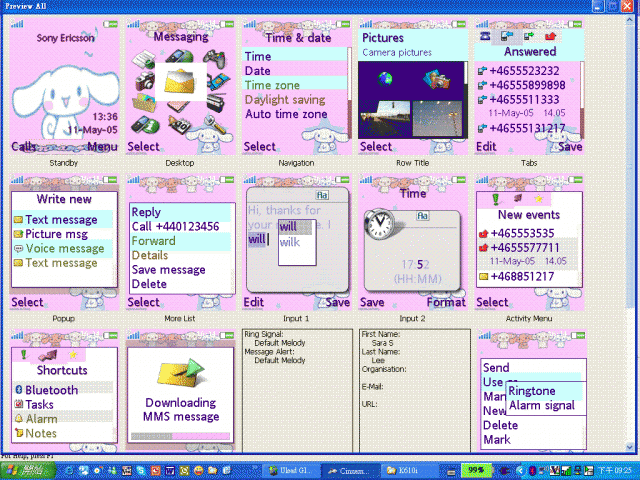Open the highlighted answered-calls tab in Tabs preview

(x=507, y=36)
